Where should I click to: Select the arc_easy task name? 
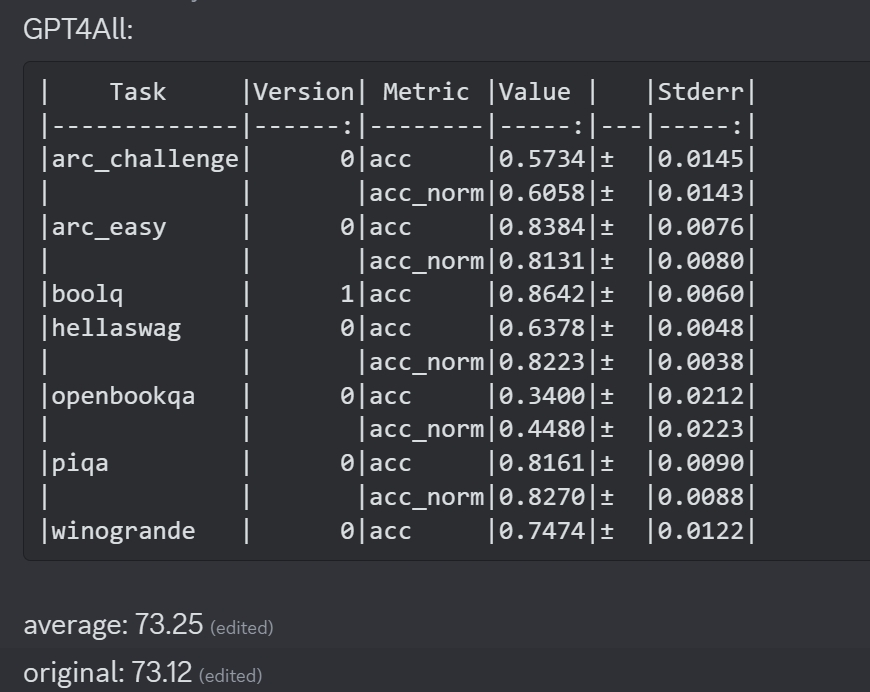(109, 227)
